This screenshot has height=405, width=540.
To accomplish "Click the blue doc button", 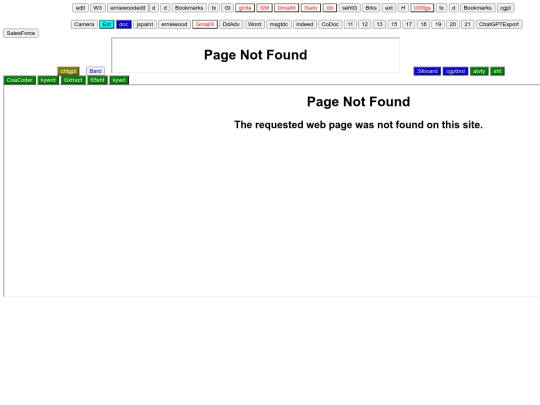I will click(124, 24).
